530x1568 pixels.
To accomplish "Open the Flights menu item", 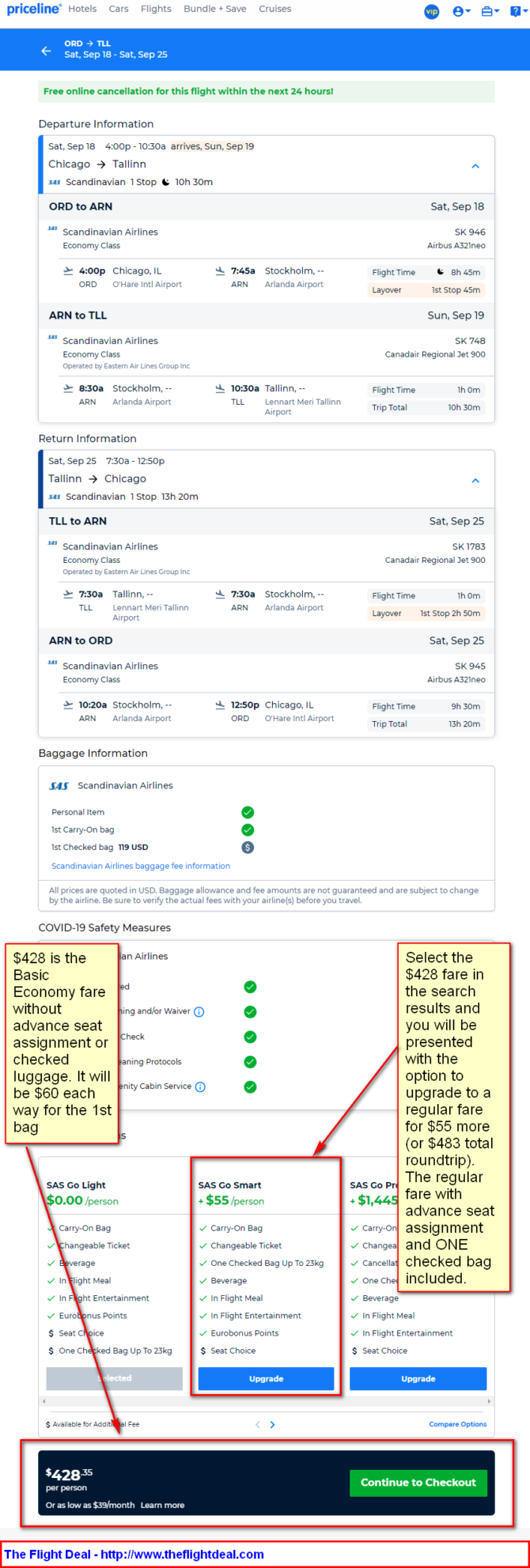I will pos(156,9).
